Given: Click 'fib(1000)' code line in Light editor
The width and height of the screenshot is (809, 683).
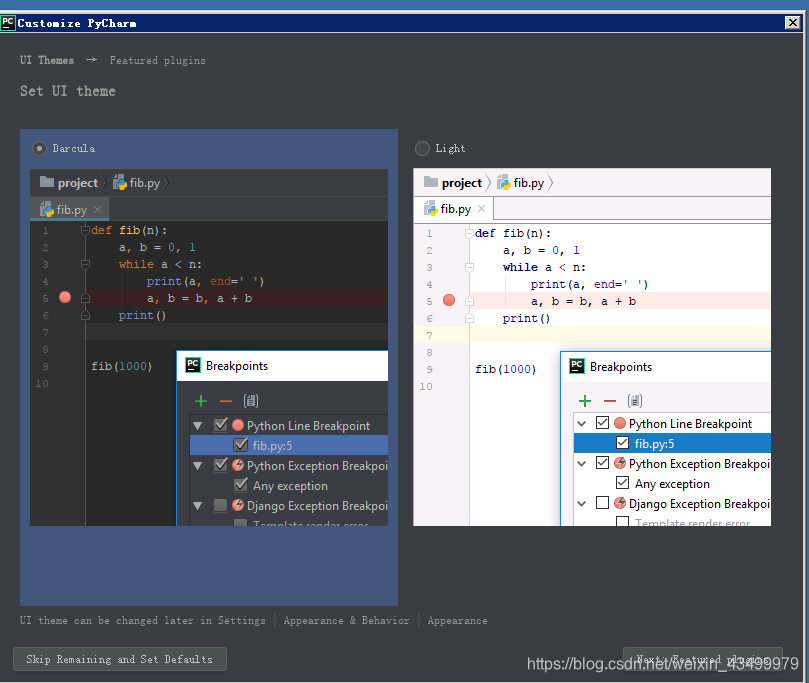Looking at the screenshot, I should (x=506, y=369).
